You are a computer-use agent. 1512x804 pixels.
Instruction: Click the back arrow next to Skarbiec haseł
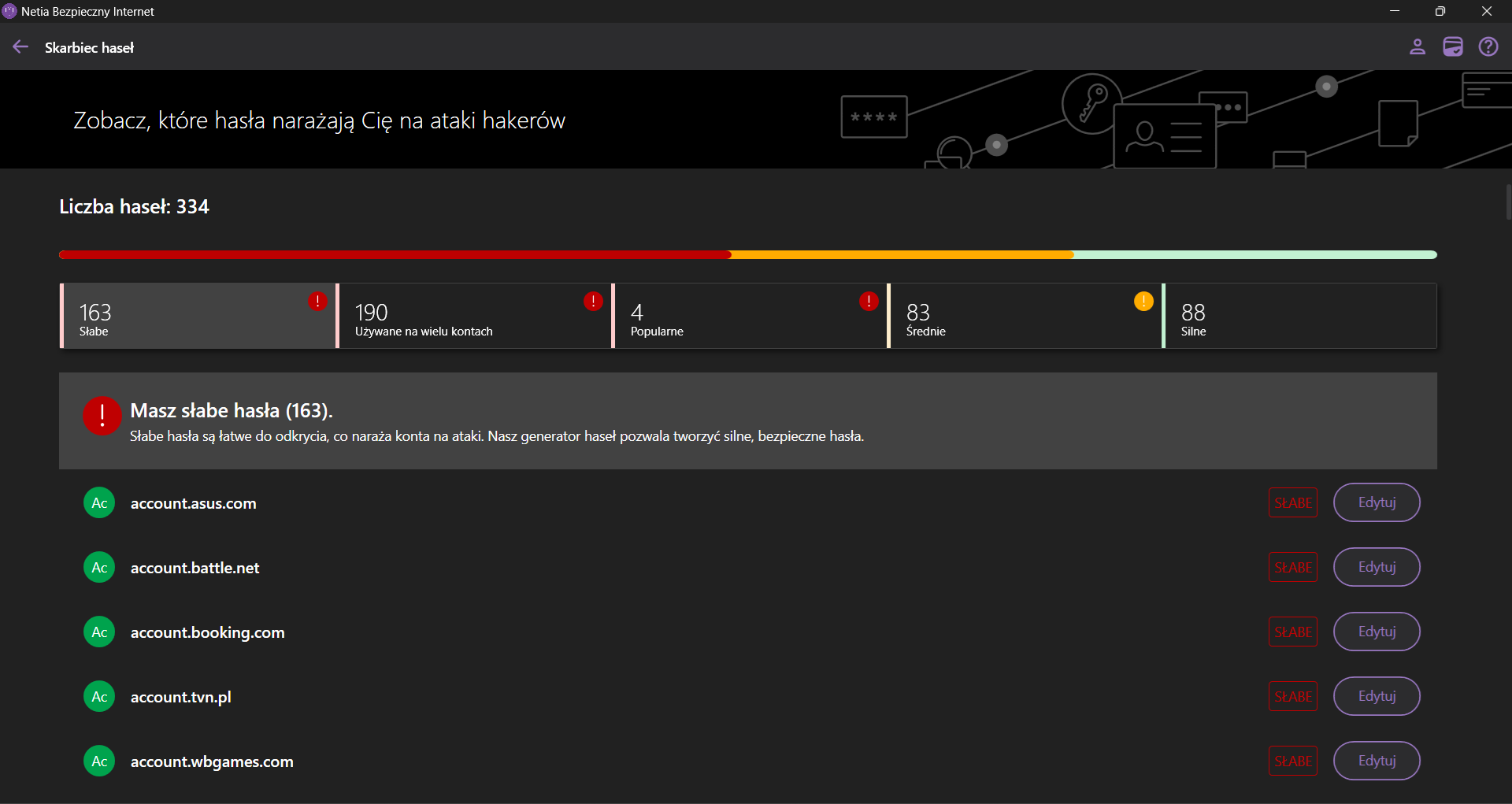coord(20,47)
